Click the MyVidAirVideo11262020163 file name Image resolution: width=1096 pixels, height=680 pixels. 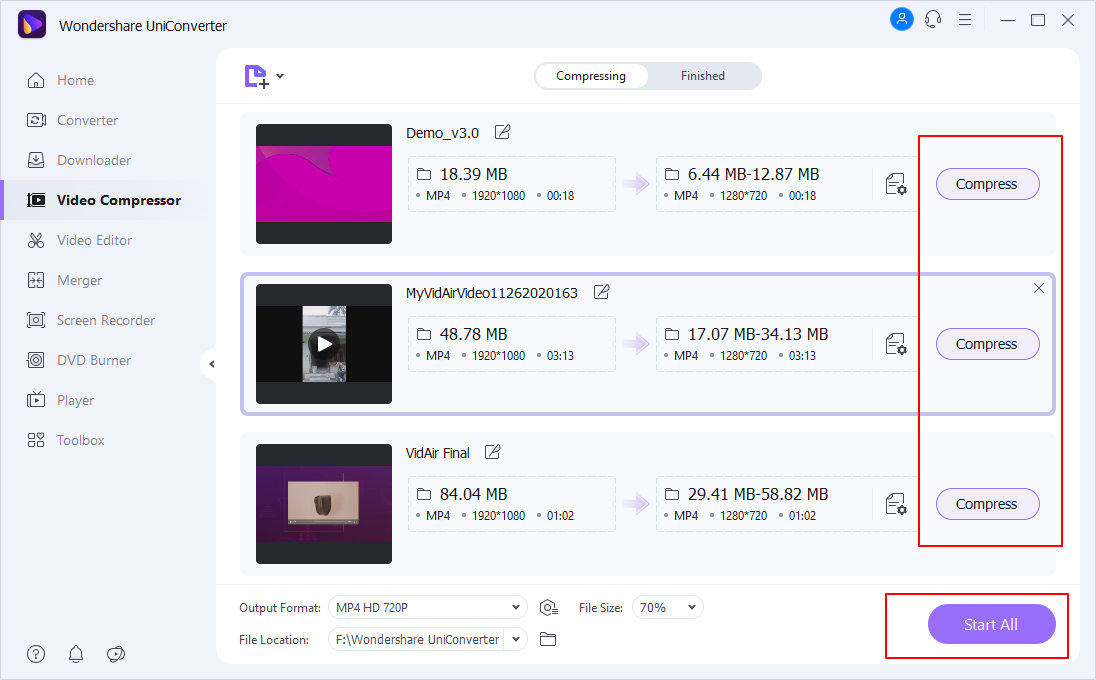click(x=492, y=293)
